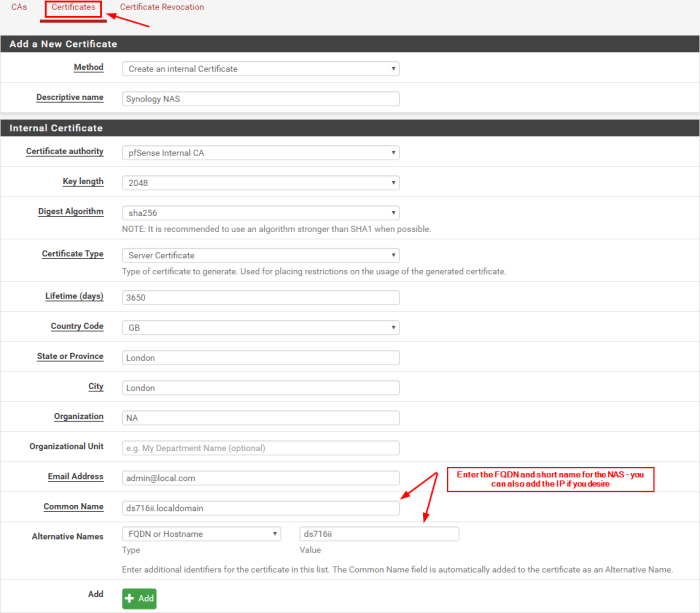
Task: Click the Alternative Names value field
Action: (x=379, y=534)
